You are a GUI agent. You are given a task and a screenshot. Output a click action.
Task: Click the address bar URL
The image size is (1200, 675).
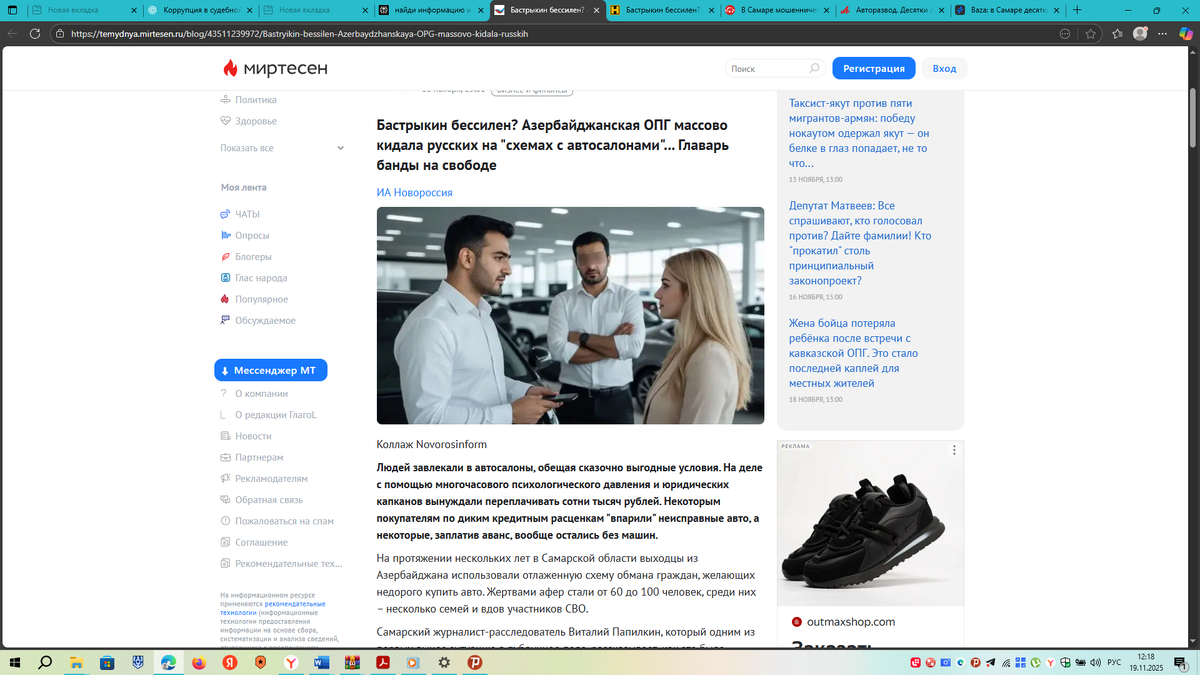point(299,33)
